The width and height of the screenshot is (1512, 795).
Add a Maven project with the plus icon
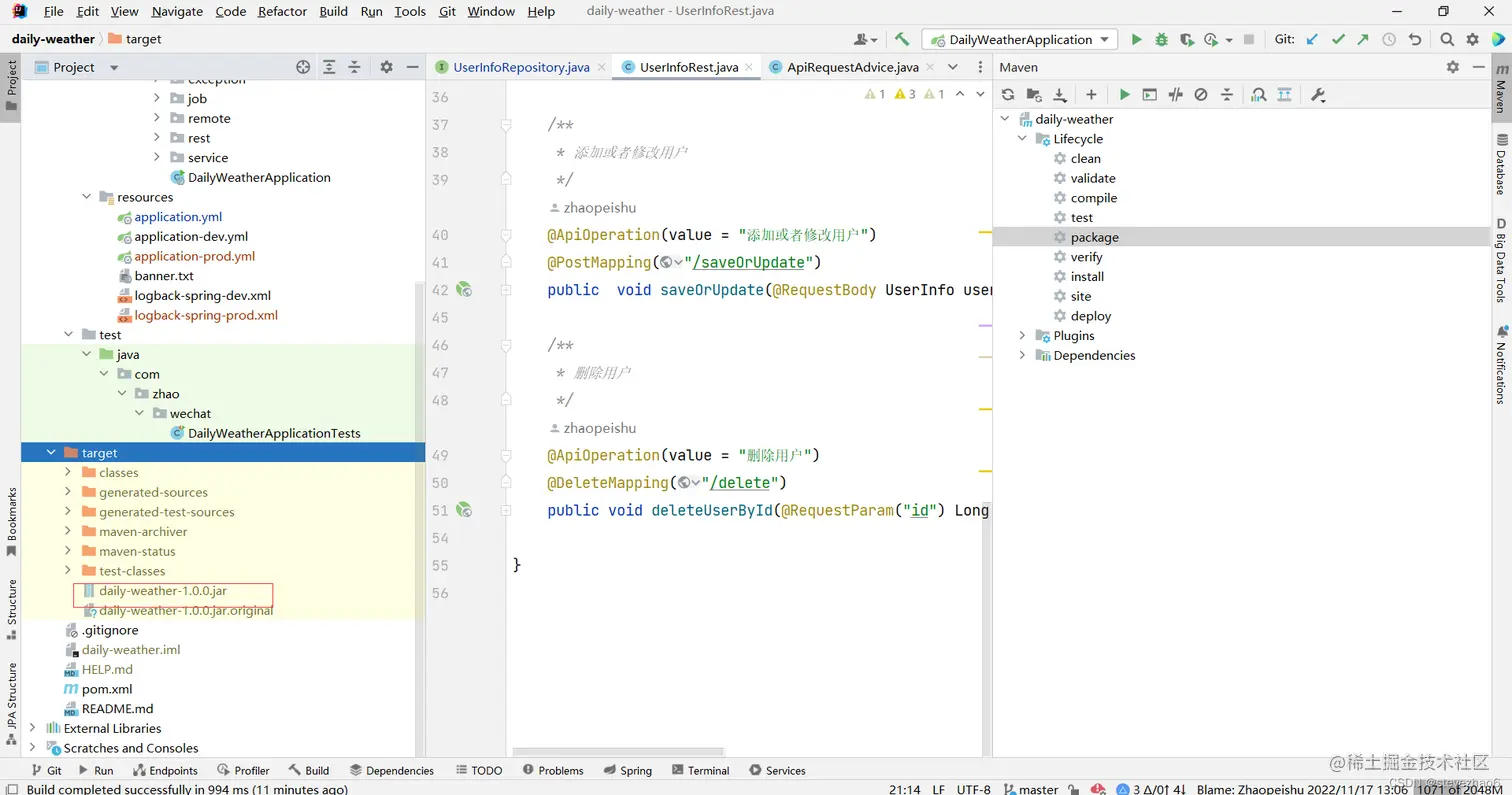(1091, 94)
